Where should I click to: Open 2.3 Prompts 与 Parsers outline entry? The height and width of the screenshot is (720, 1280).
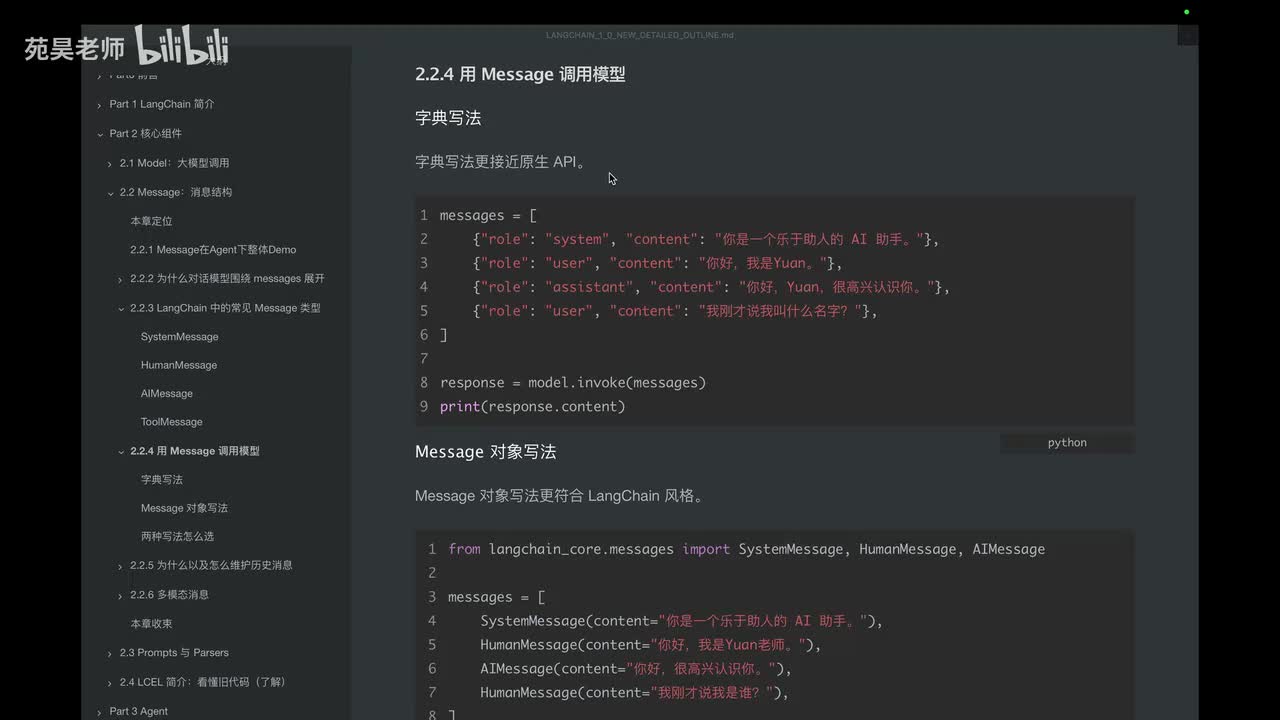click(x=174, y=652)
